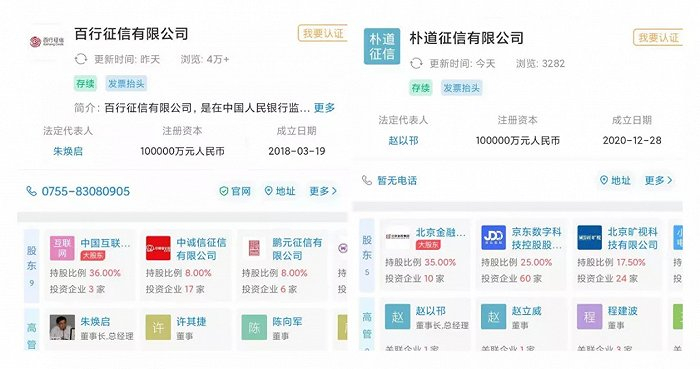The image size is (700, 369).
Task: Click 持股比例 35.00% value
Action: tap(440, 262)
